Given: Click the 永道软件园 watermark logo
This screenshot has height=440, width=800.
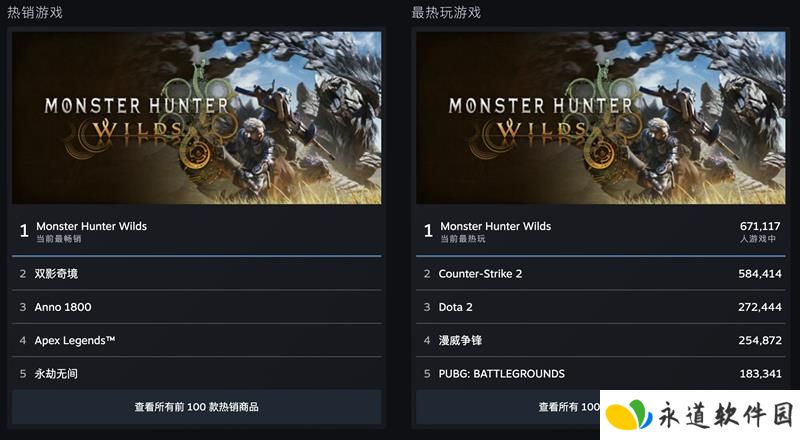Looking at the screenshot, I should pos(700,414).
